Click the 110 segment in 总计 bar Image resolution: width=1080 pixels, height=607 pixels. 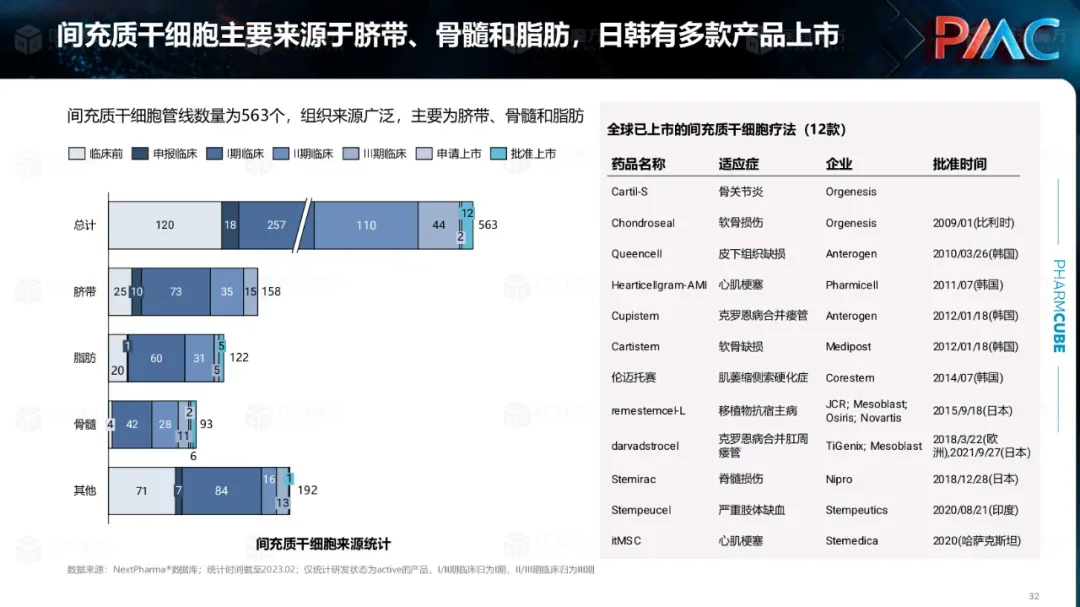tap(366, 225)
